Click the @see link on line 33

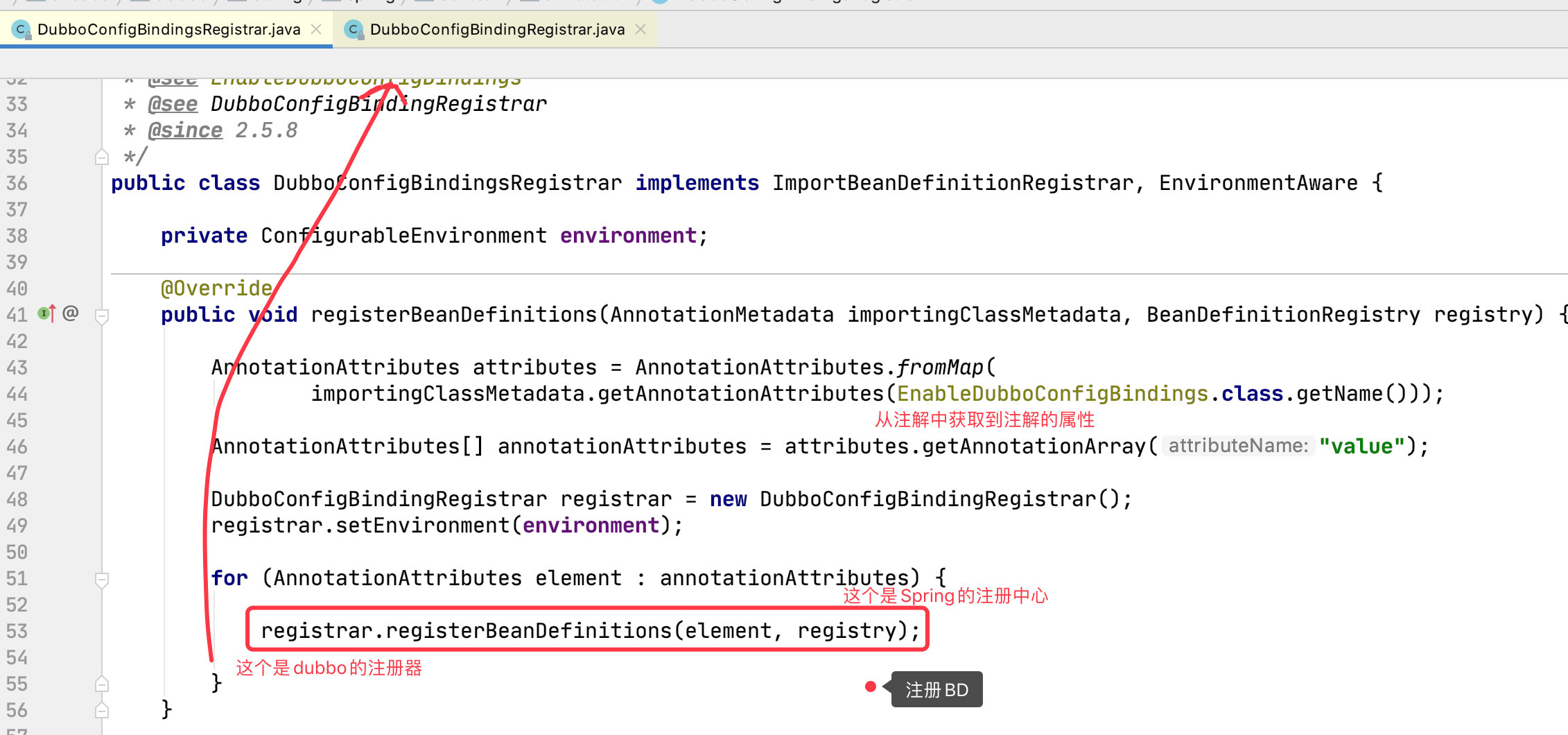pos(173,104)
